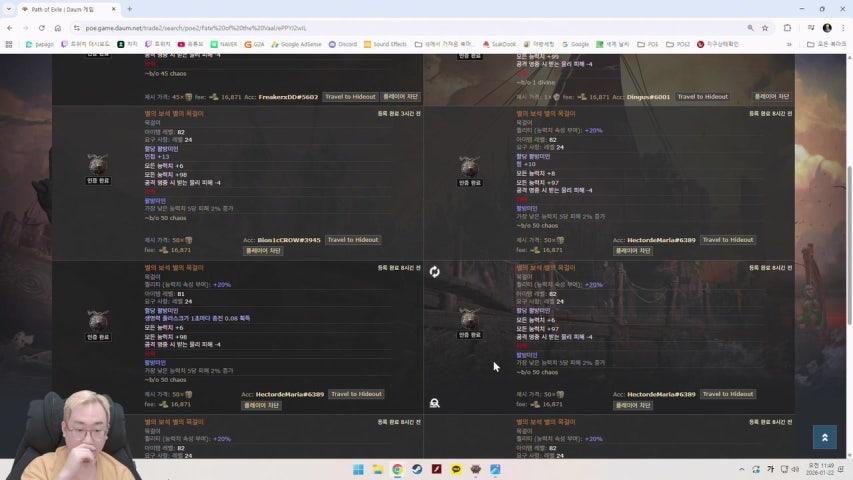Click the address bar URL field

[408, 28]
